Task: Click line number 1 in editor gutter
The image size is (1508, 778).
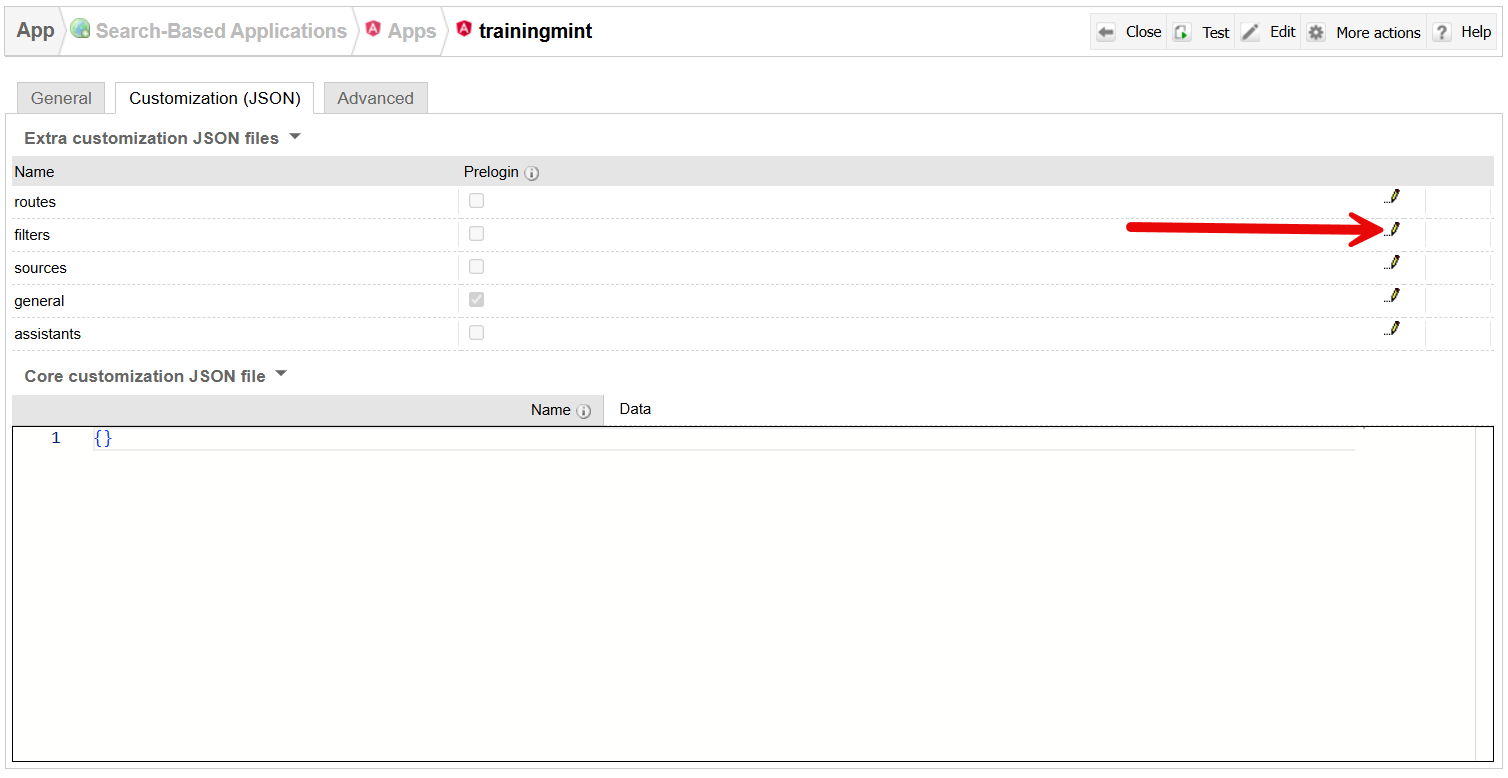Action: [56, 438]
